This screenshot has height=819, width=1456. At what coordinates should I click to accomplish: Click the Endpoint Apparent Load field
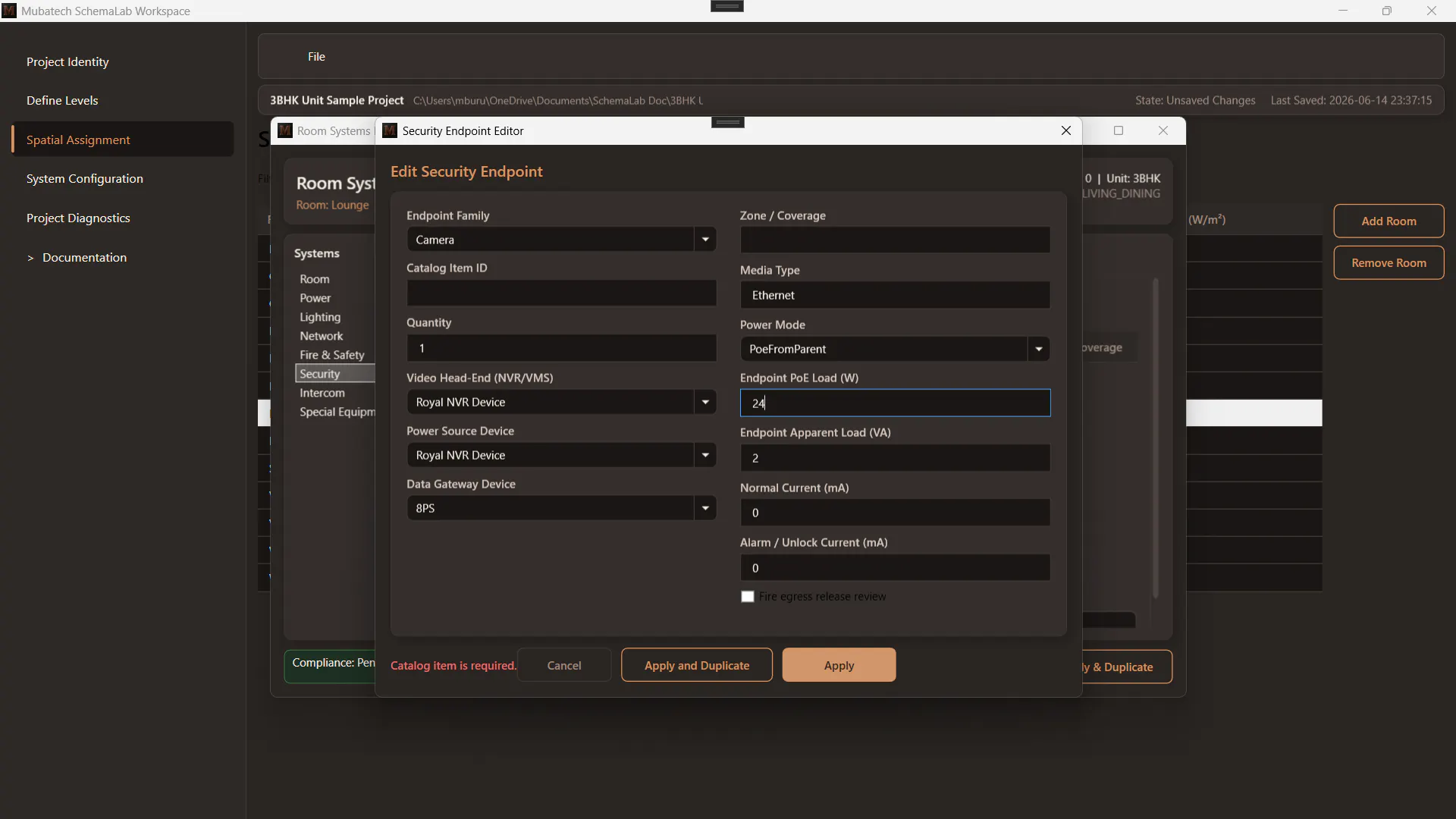coord(895,458)
